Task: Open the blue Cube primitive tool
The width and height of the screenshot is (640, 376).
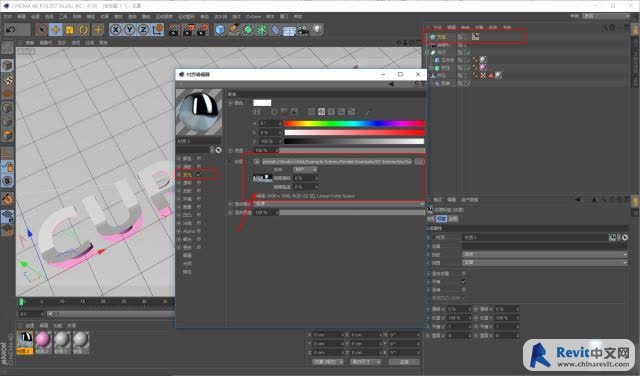Action: click(220, 30)
